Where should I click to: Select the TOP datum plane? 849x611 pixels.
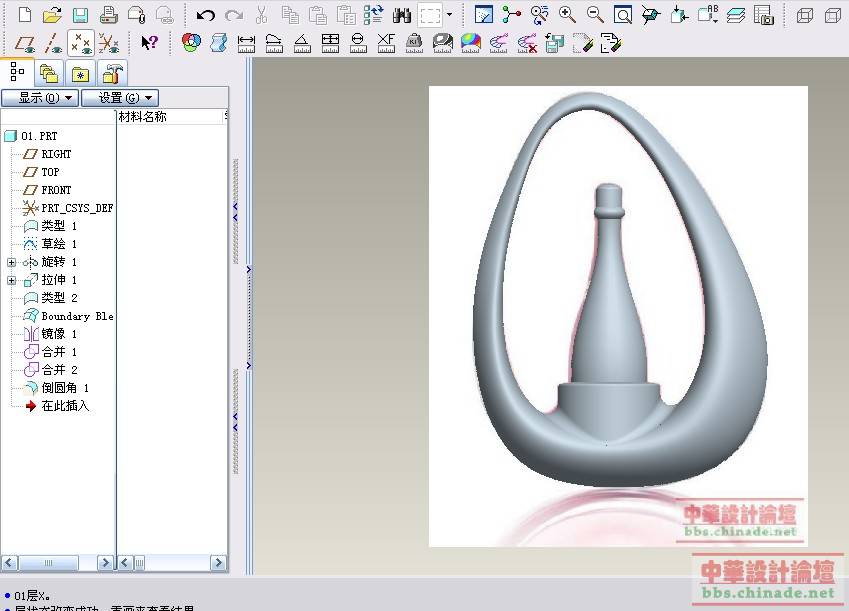coord(41,172)
